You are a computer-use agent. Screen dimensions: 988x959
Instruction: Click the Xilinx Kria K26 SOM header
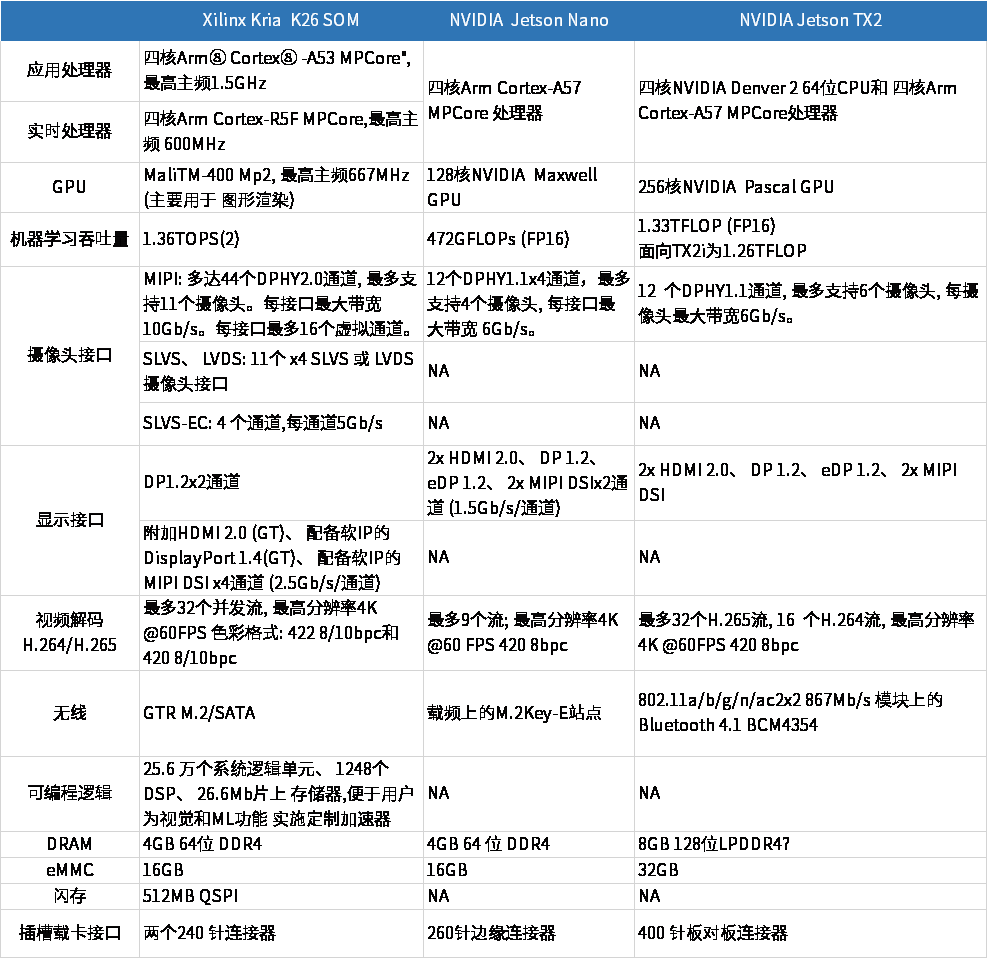click(280, 20)
